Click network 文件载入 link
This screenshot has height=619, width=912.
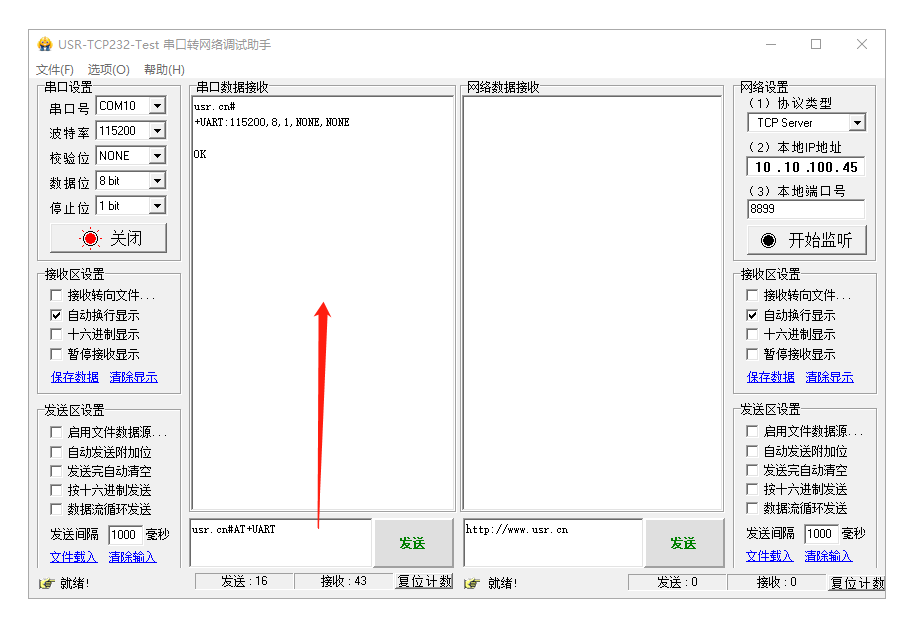770,556
